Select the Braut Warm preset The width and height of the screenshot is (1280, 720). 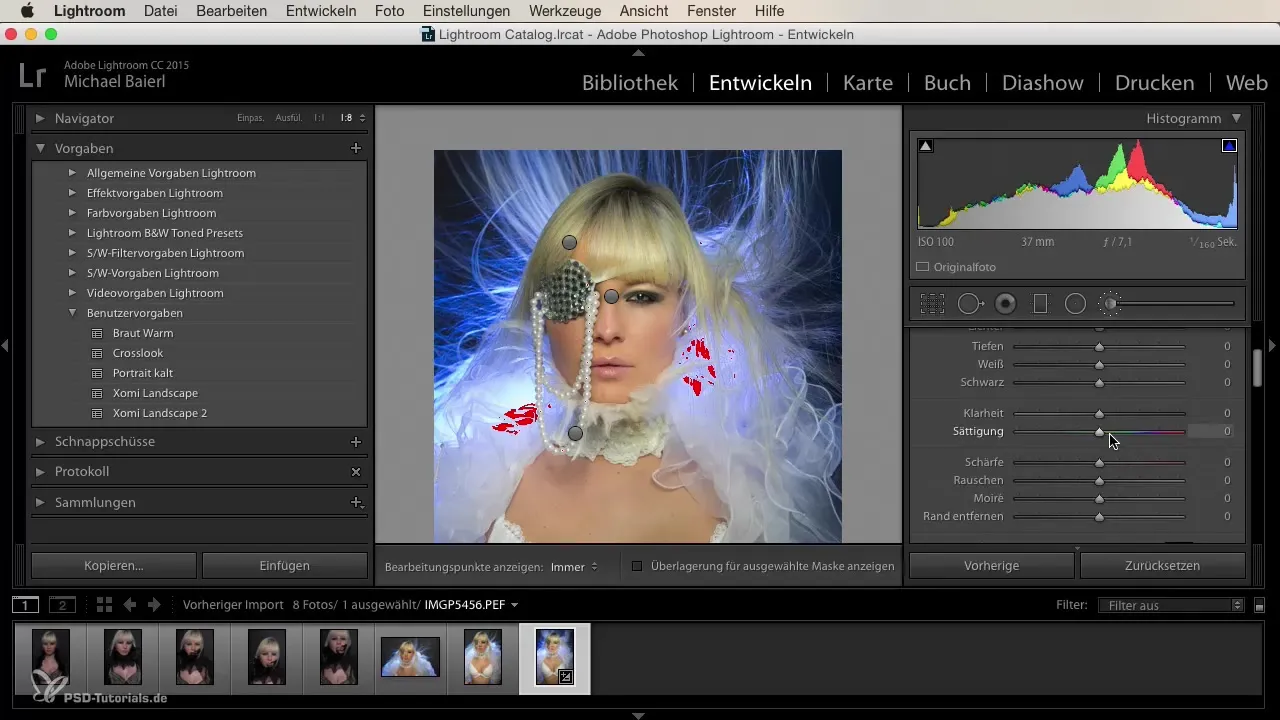pyautogui.click(x=143, y=333)
